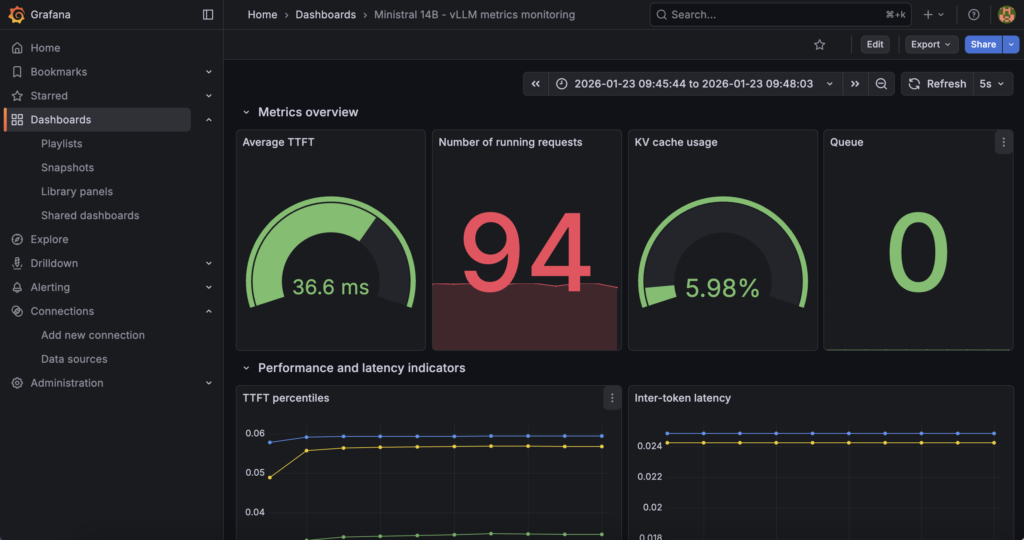Open Explore in the sidebar

[x=49, y=239]
